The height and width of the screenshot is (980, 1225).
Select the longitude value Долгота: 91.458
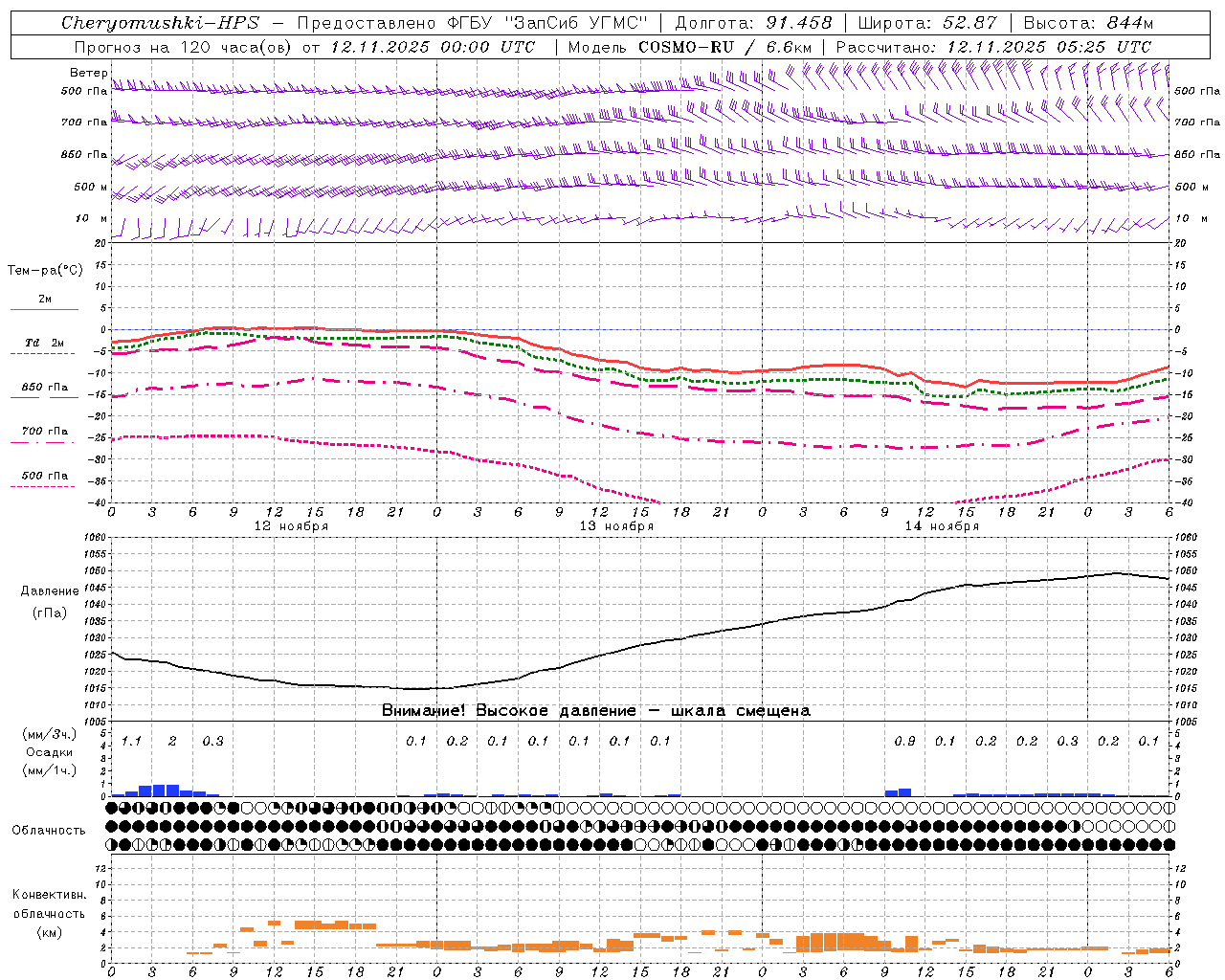[x=753, y=23]
